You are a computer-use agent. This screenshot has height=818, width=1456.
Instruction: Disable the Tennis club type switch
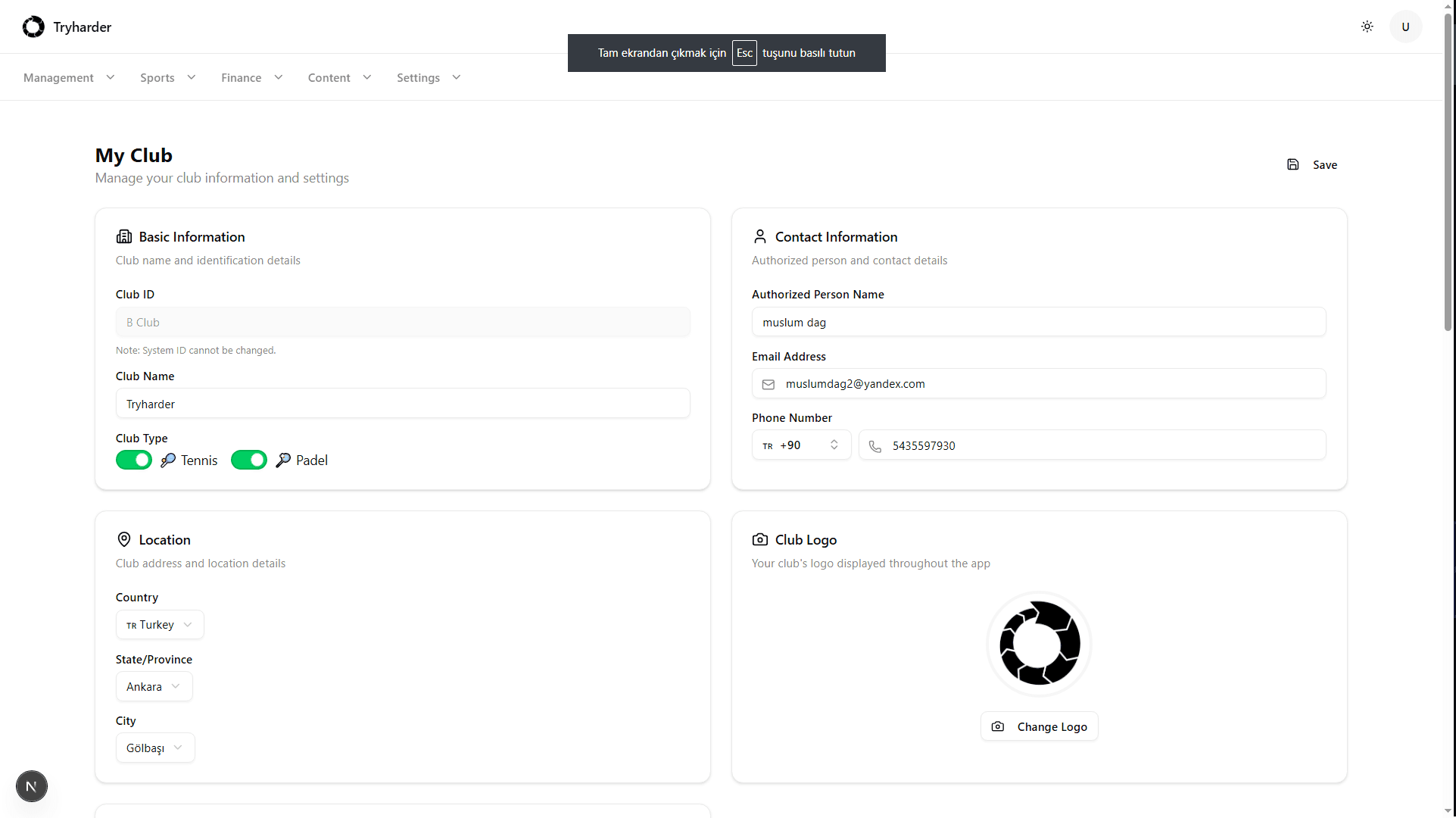tap(134, 460)
